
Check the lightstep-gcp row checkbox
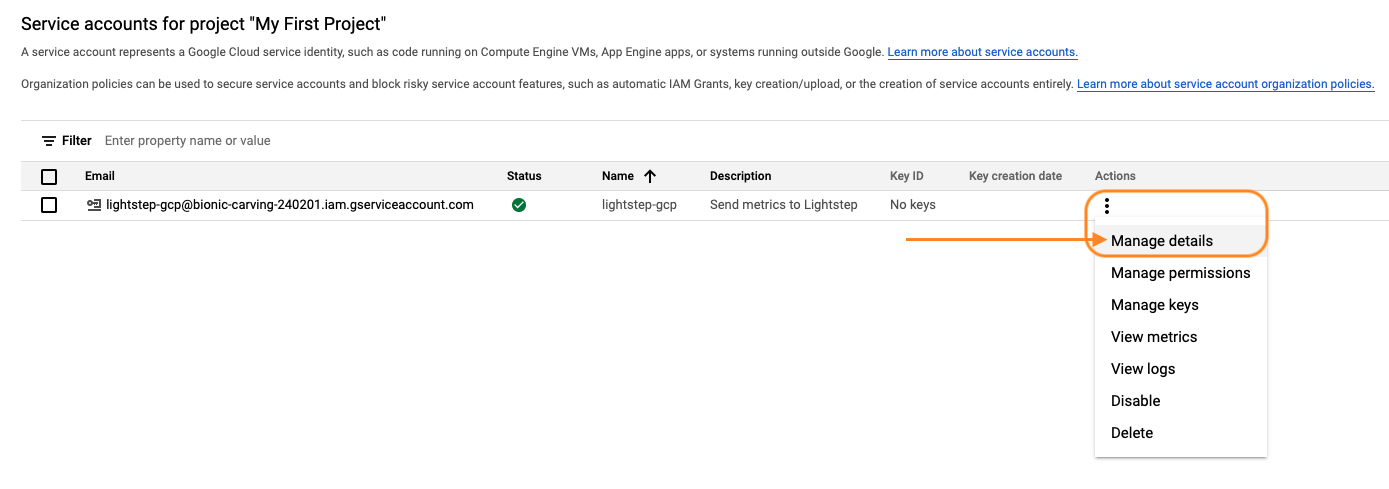click(49, 205)
